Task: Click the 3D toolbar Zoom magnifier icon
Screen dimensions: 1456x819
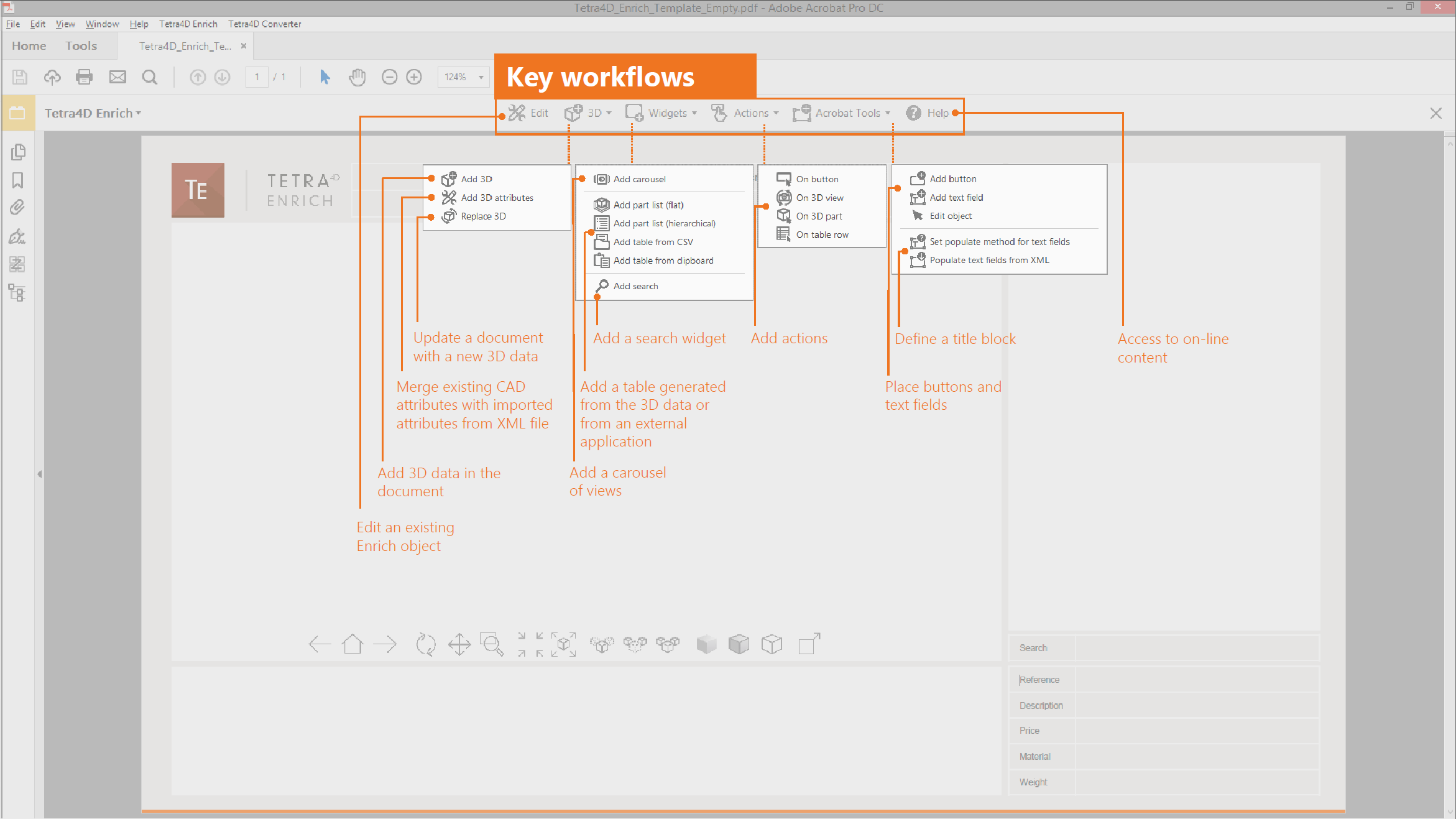Action: click(492, 644)
